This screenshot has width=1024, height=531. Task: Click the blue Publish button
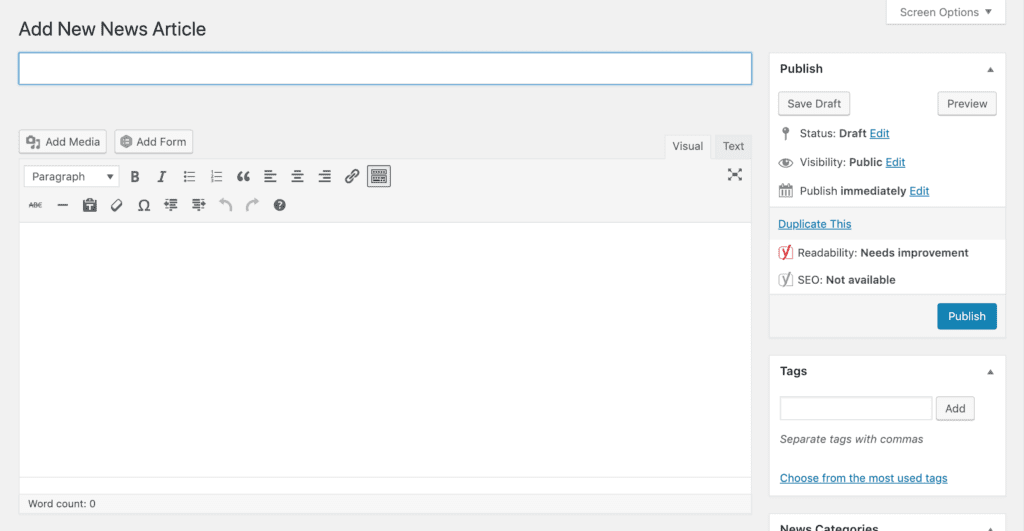966,316
